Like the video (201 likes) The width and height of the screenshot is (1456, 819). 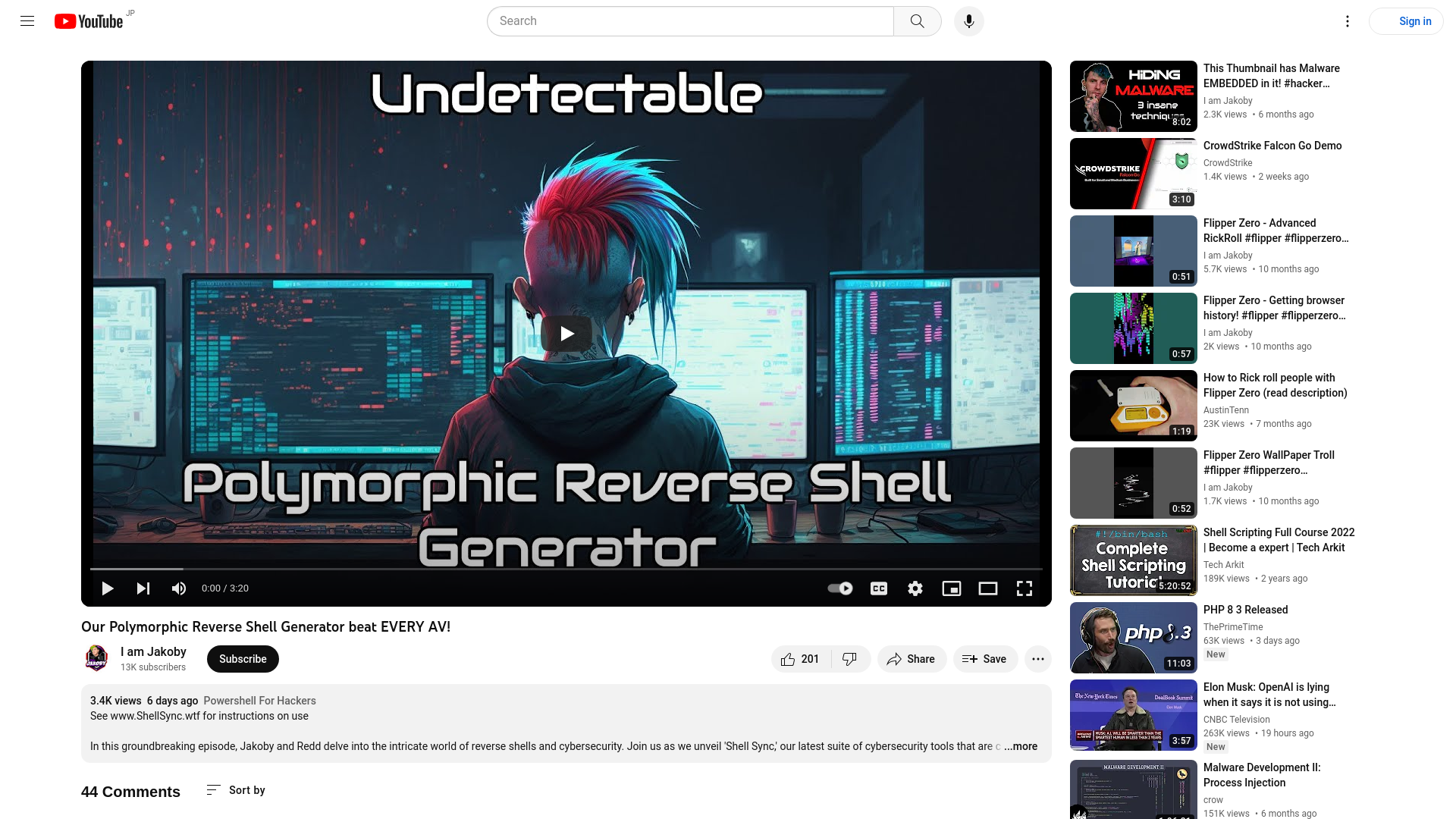point(801,659)
